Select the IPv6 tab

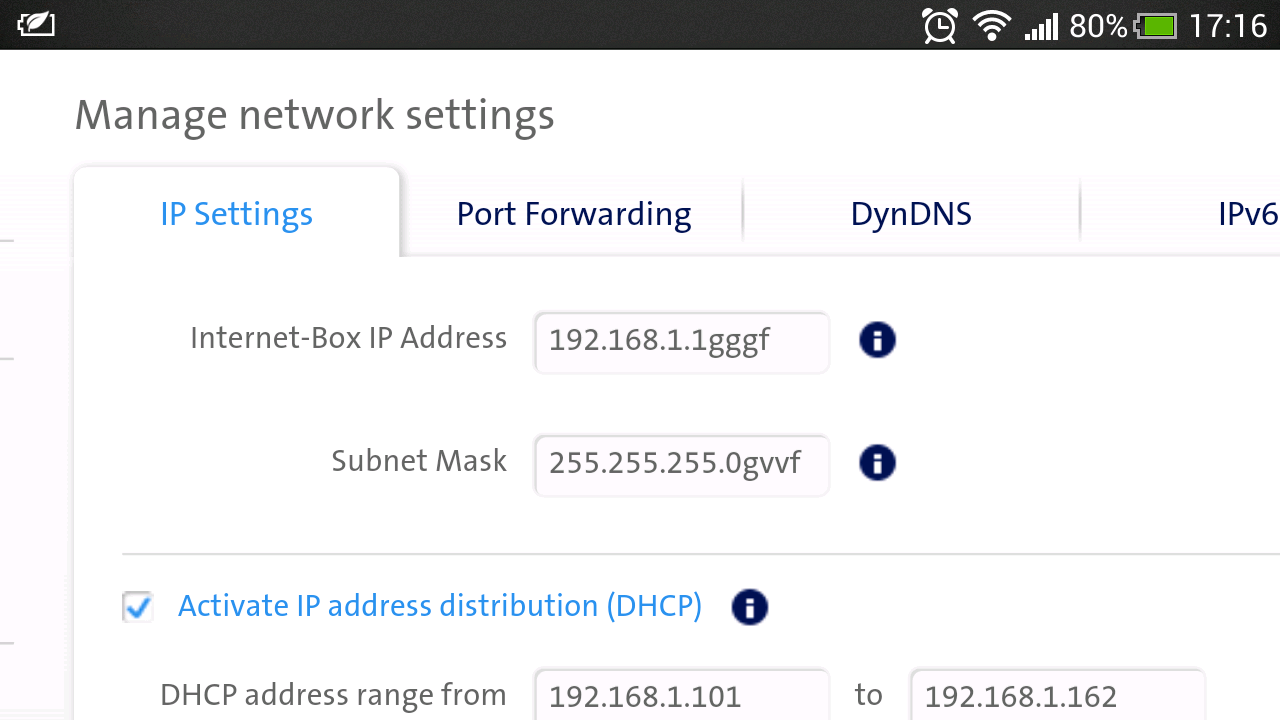pyautogui.click(x=1246, y=214)
